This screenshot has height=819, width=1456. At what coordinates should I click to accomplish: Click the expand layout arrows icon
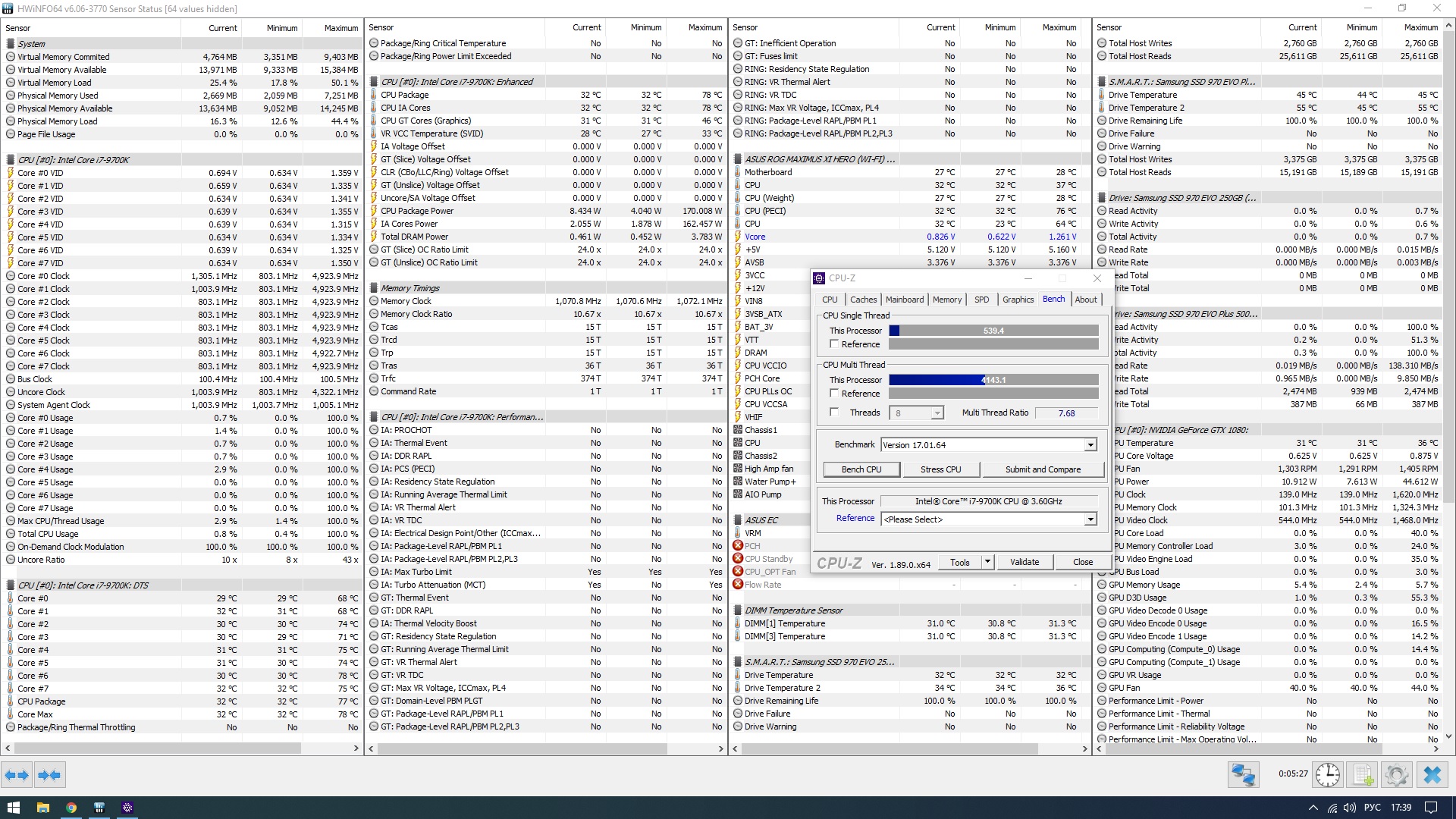coord(17,775)
